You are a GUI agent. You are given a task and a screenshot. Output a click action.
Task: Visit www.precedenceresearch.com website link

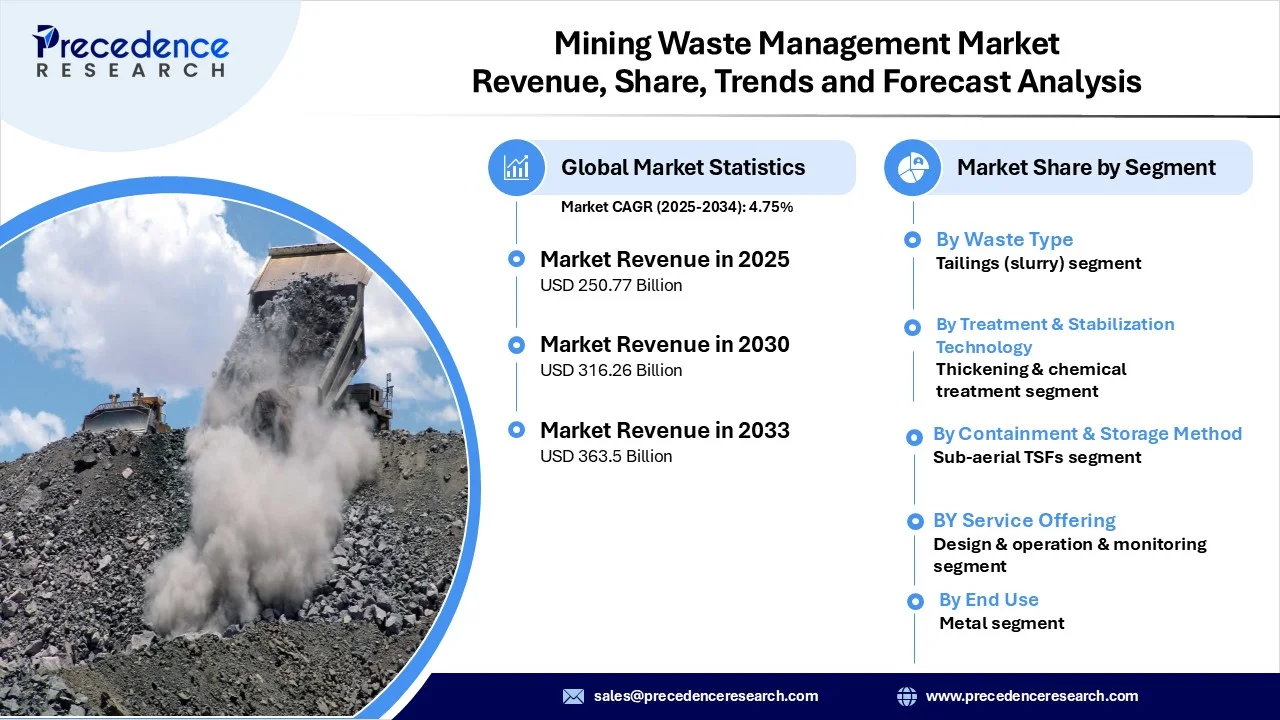click(x=1031, y=696)
